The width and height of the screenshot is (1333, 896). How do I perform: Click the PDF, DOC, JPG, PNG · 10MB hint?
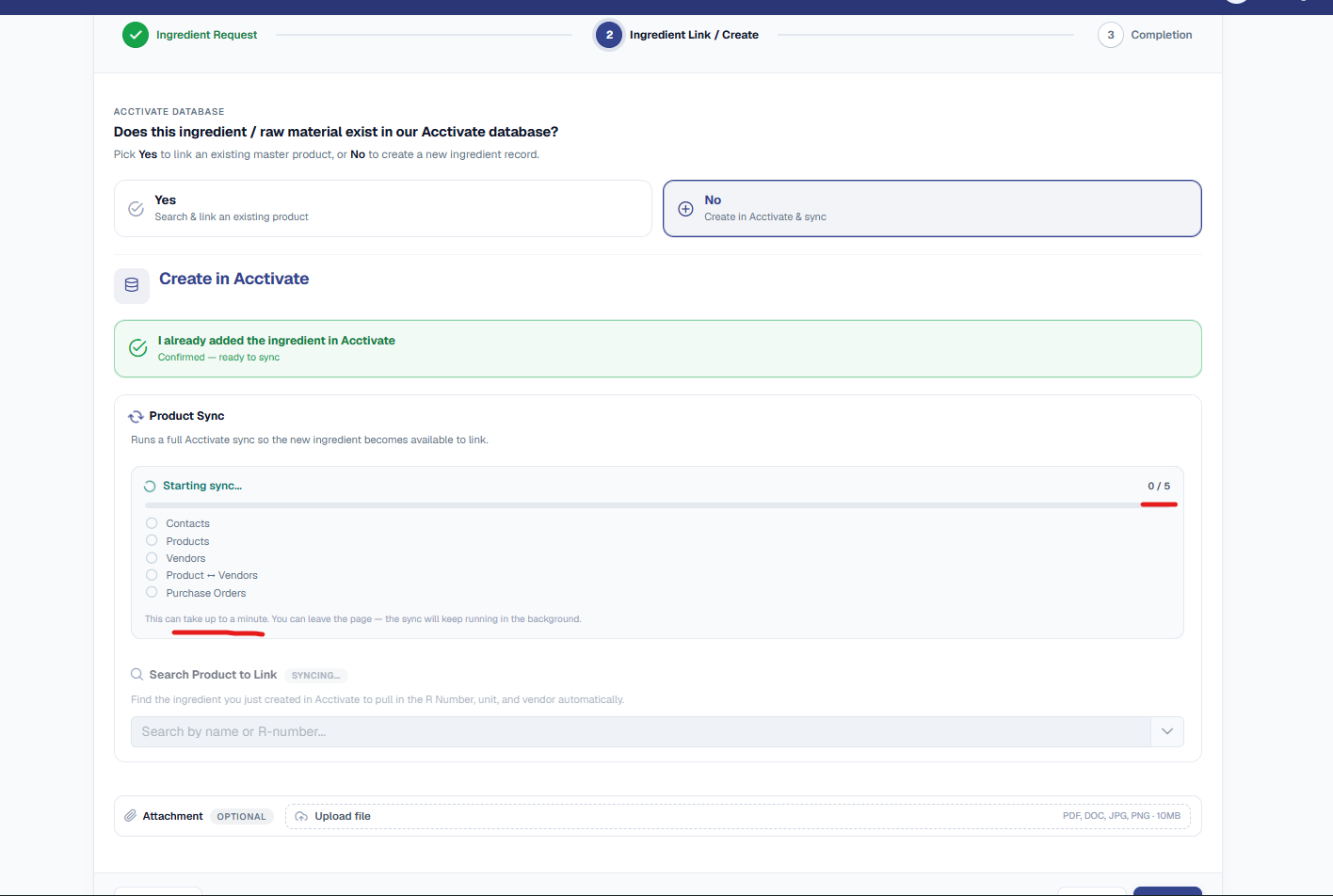click(1121, 816)
